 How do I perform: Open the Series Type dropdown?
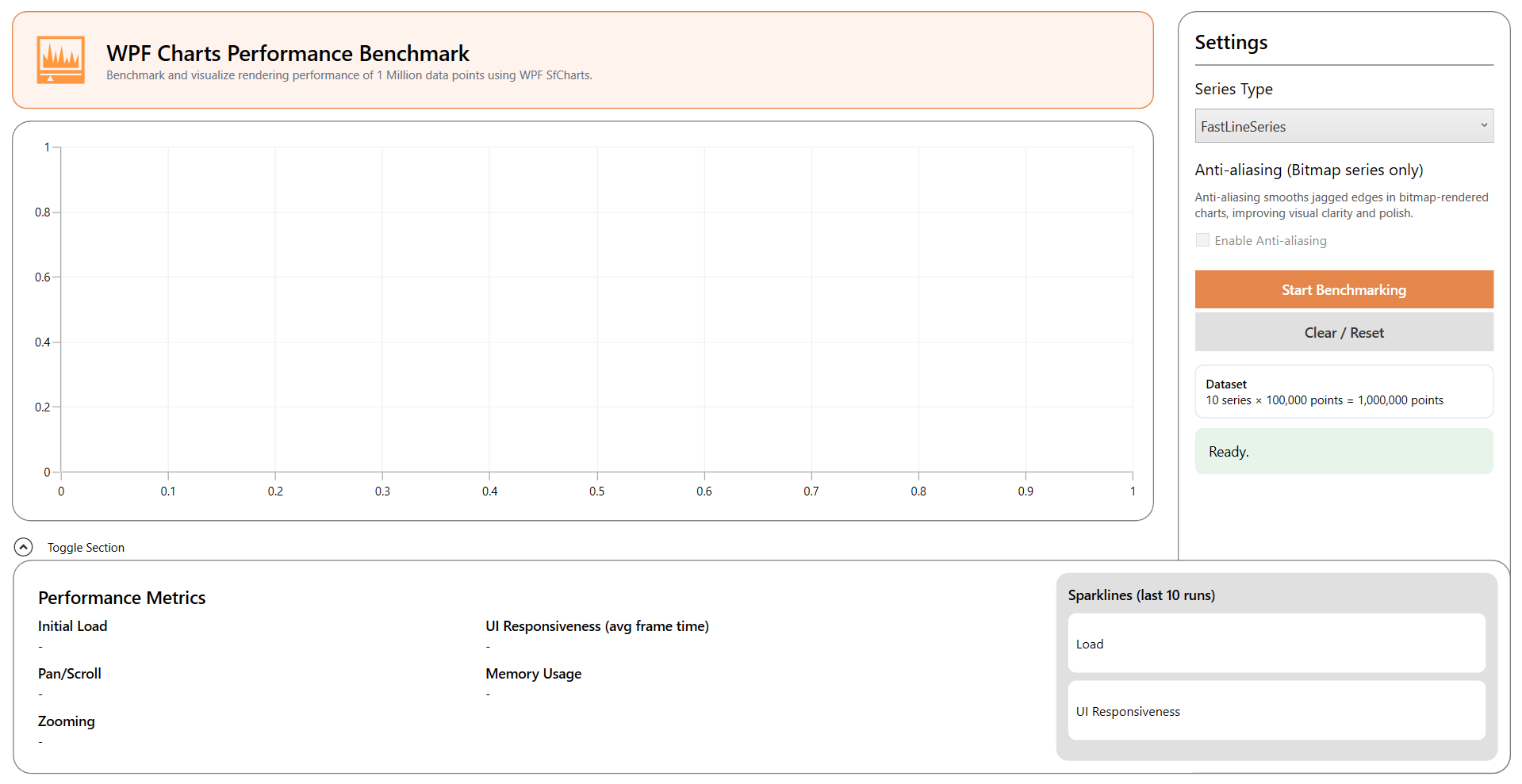tap(1343, 125)
